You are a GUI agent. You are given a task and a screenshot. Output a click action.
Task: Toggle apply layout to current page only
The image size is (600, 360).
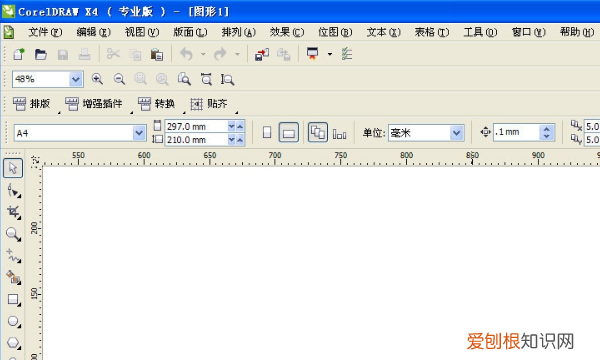tap(339, 134)
